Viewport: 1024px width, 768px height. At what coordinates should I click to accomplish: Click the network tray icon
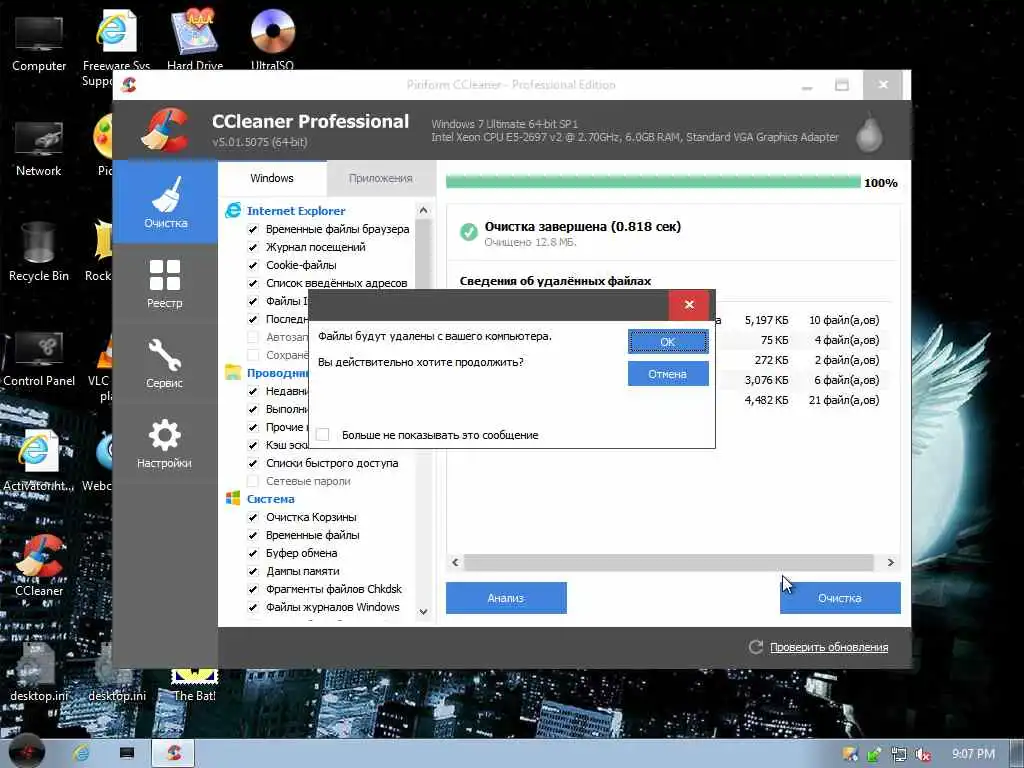coord(898,754)
